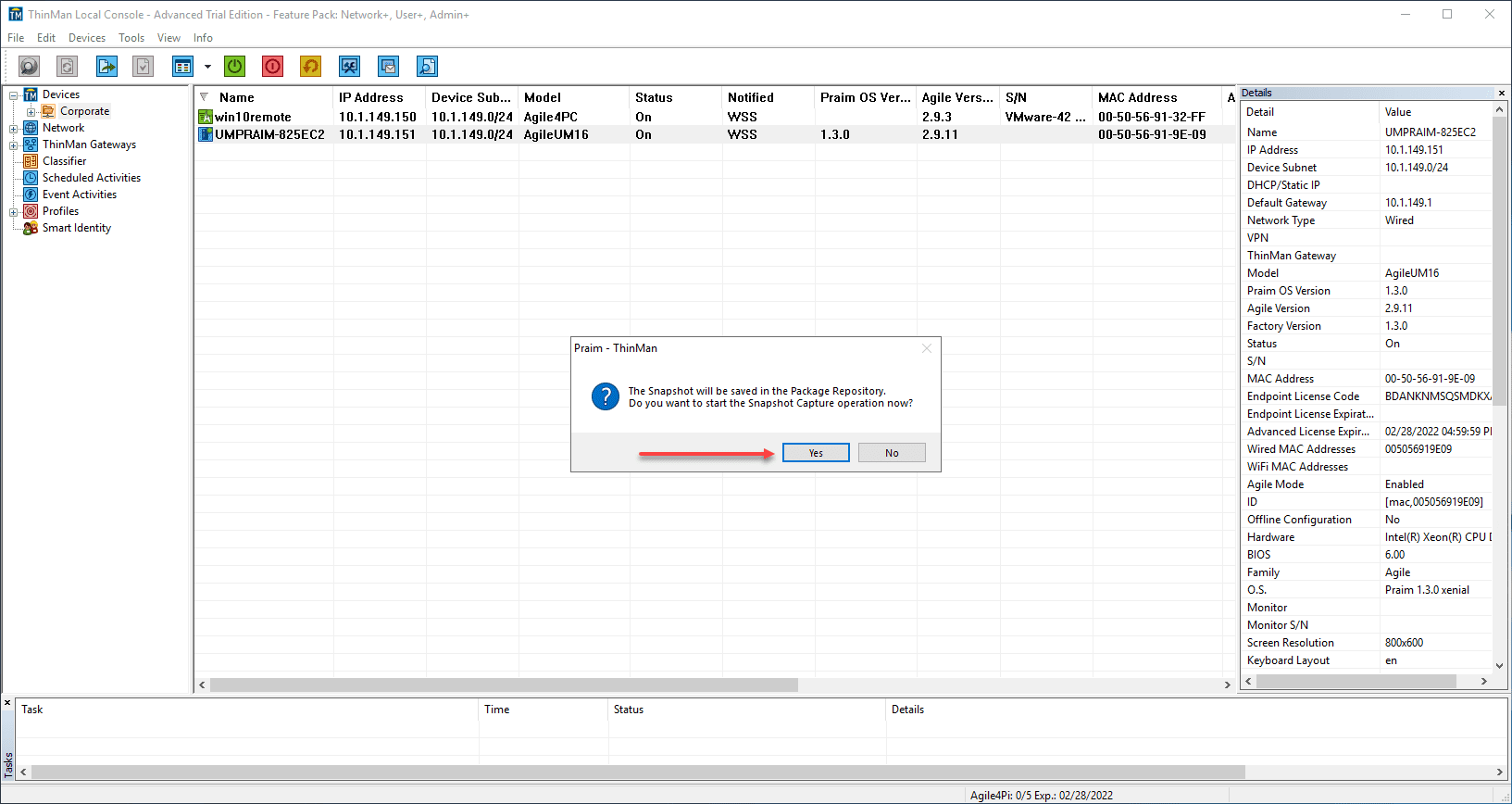Close the Tasks panel
Viewport: 1512px width, 804px height.
7,703
